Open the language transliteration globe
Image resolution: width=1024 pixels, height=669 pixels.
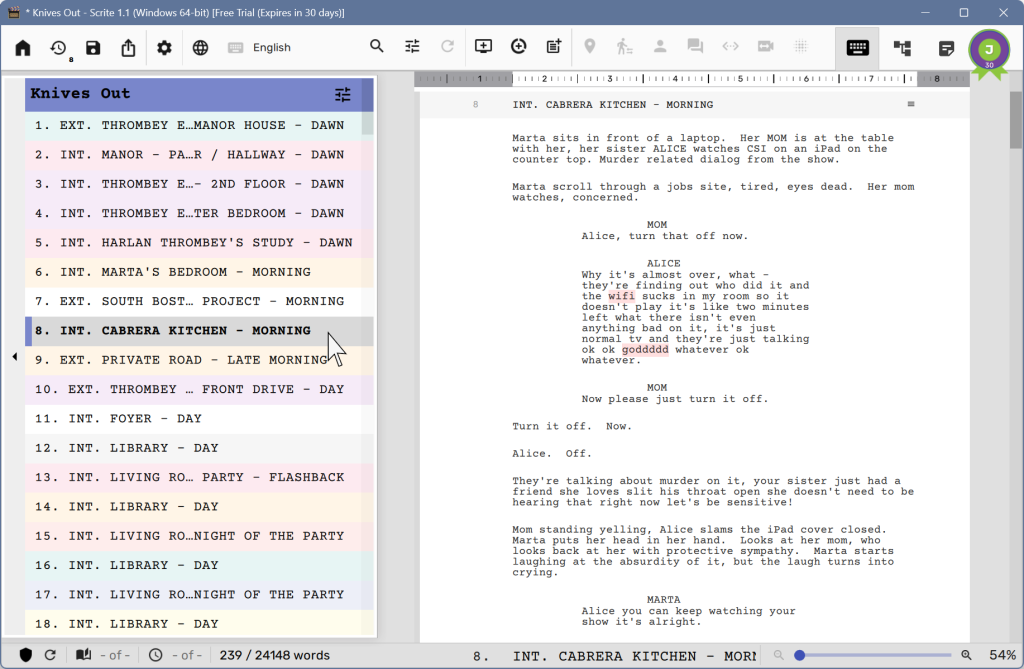(200, 46)
